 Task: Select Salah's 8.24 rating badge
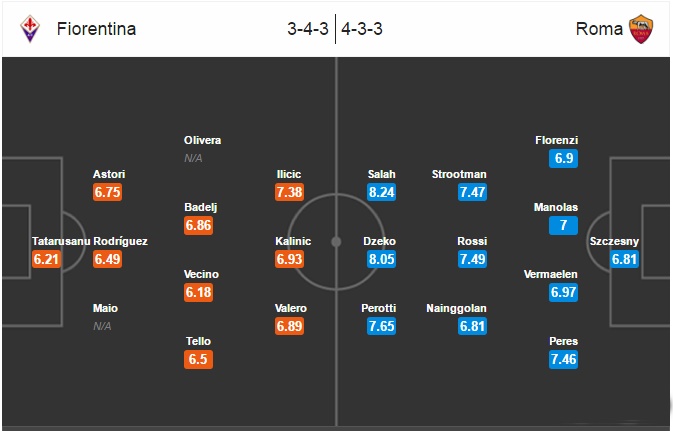381,192
